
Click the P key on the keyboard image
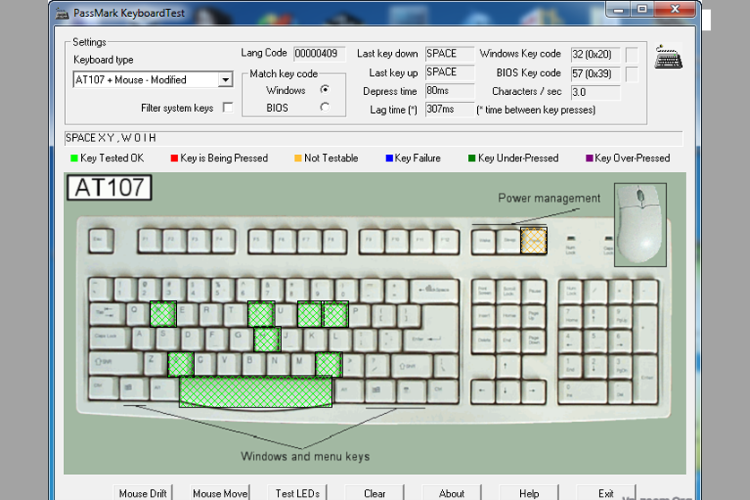coord(359,314)
